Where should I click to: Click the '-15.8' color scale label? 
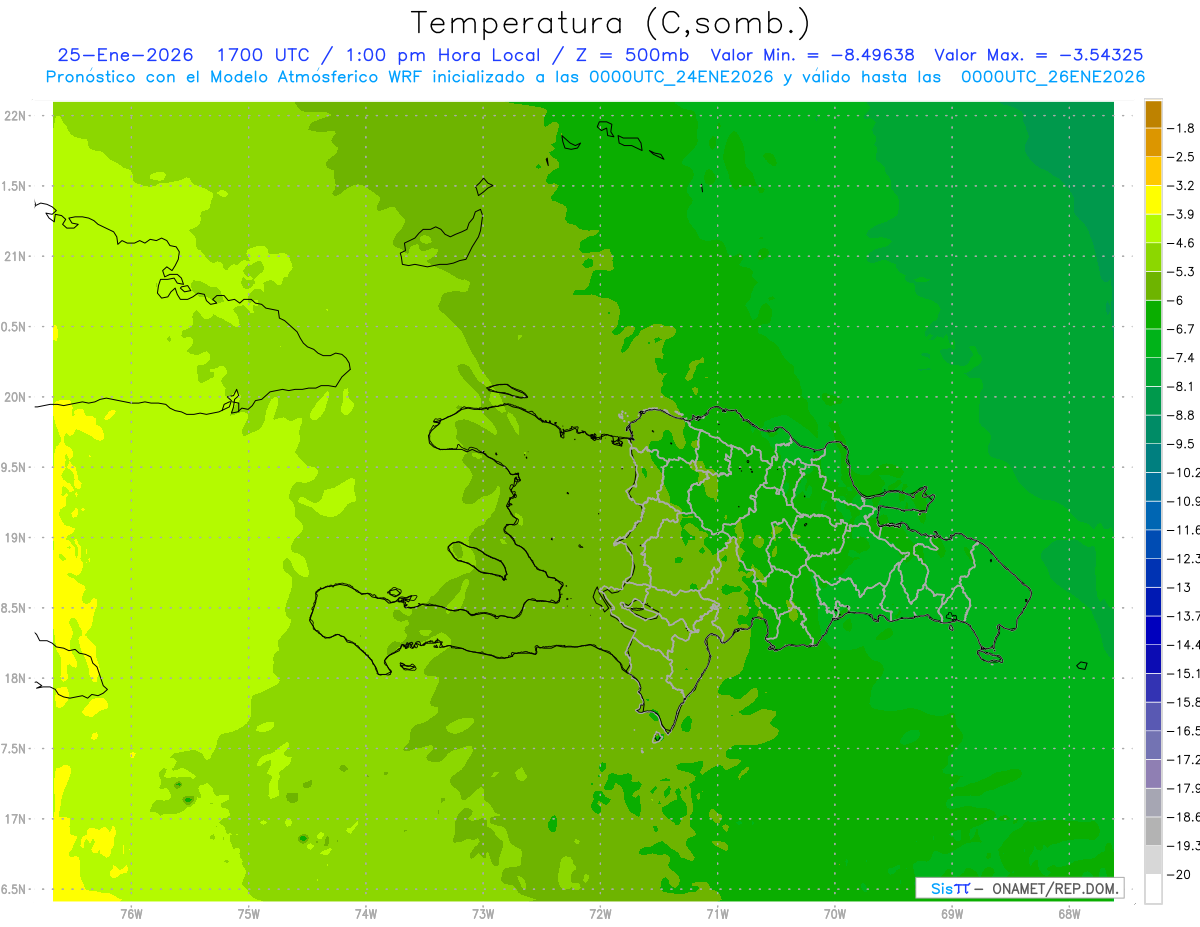tap(1184, 702)
